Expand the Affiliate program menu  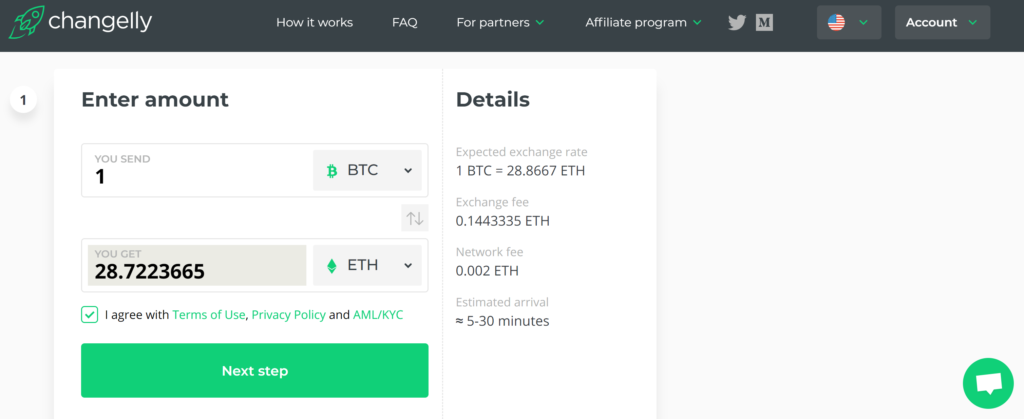(643, 23)
